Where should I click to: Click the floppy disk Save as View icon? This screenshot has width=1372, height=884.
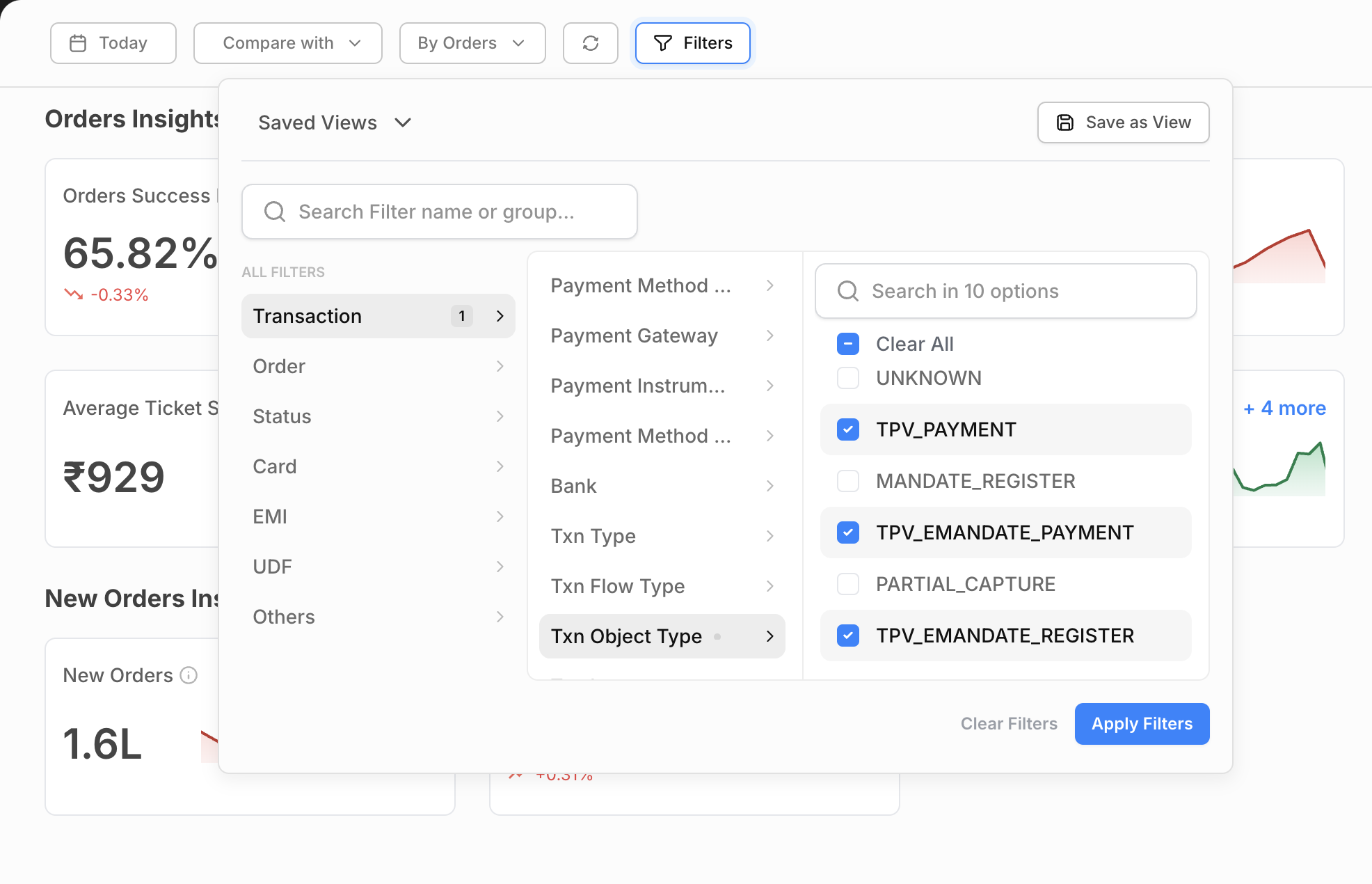[x=1064, y=123]
